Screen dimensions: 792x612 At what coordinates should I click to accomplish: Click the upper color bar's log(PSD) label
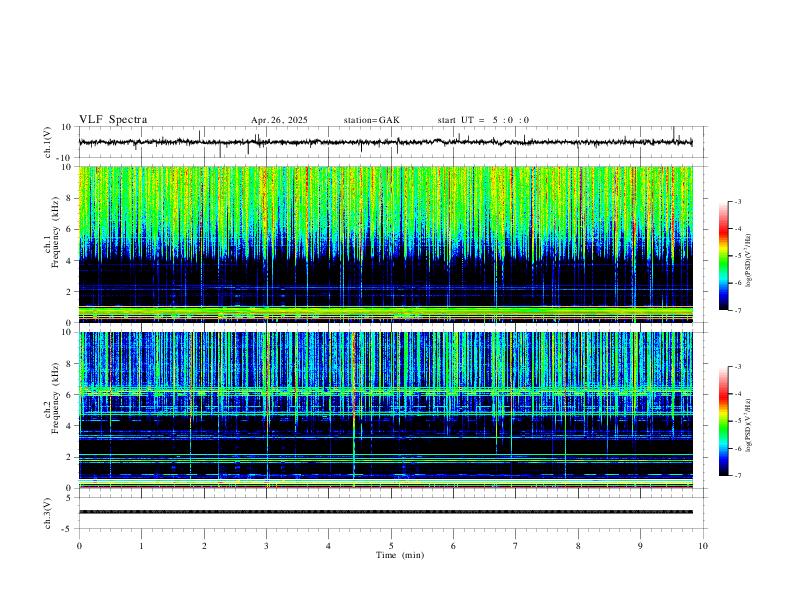[748, 261]
